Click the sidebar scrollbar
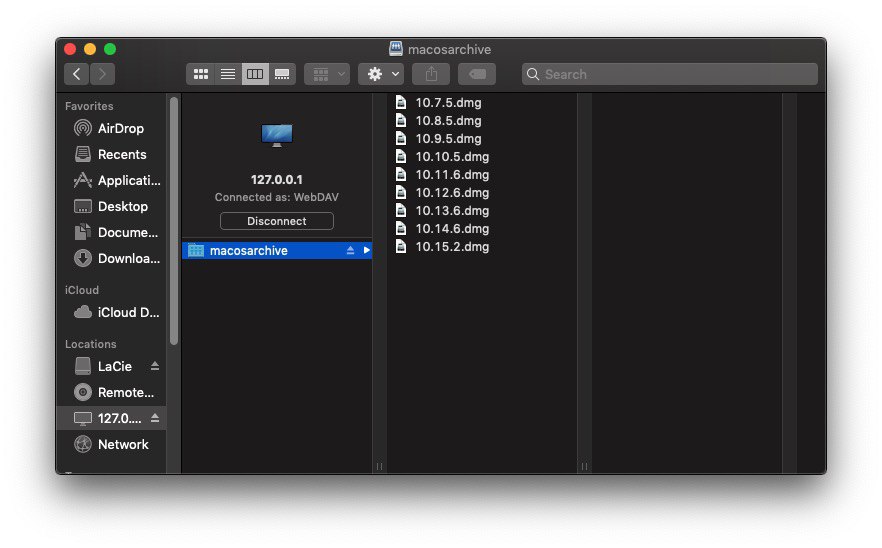Image resolution: width=882 pixels, height=548 pixels. [174, 221]
